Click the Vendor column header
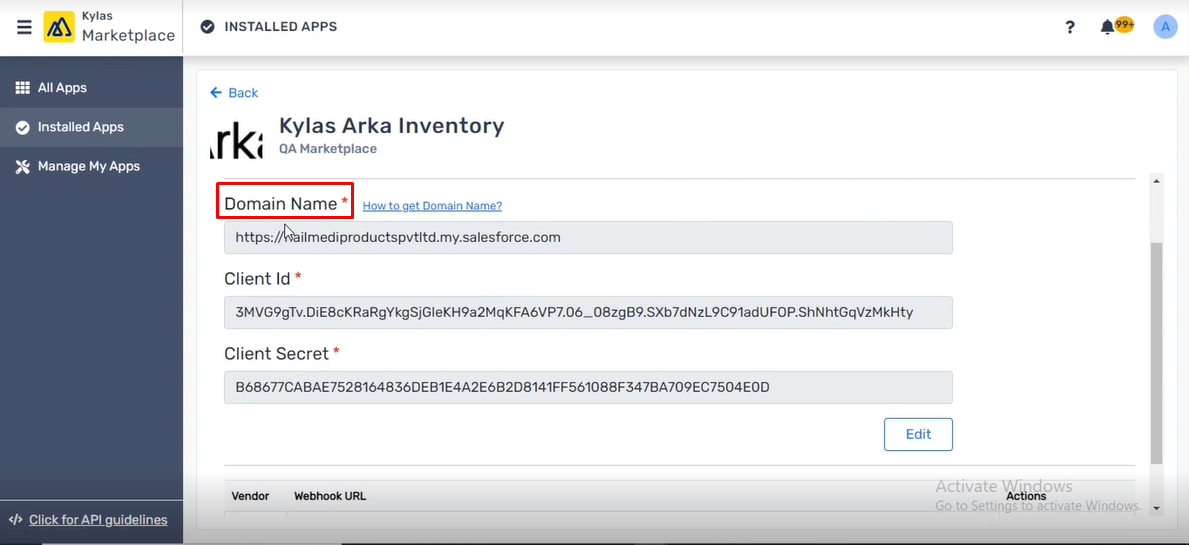 coord(250,496)
